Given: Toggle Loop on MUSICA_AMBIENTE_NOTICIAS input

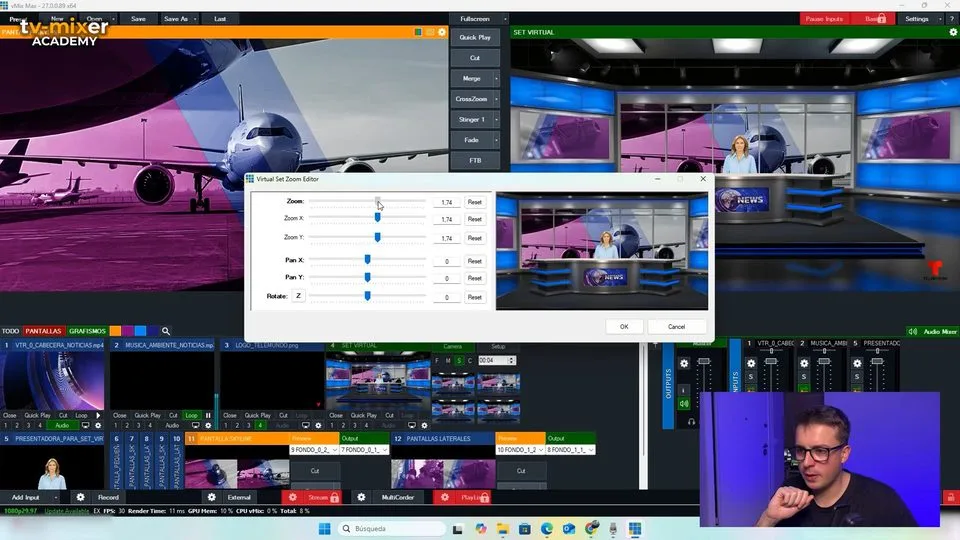Looking at the screenshot, I should pos(192,415).
